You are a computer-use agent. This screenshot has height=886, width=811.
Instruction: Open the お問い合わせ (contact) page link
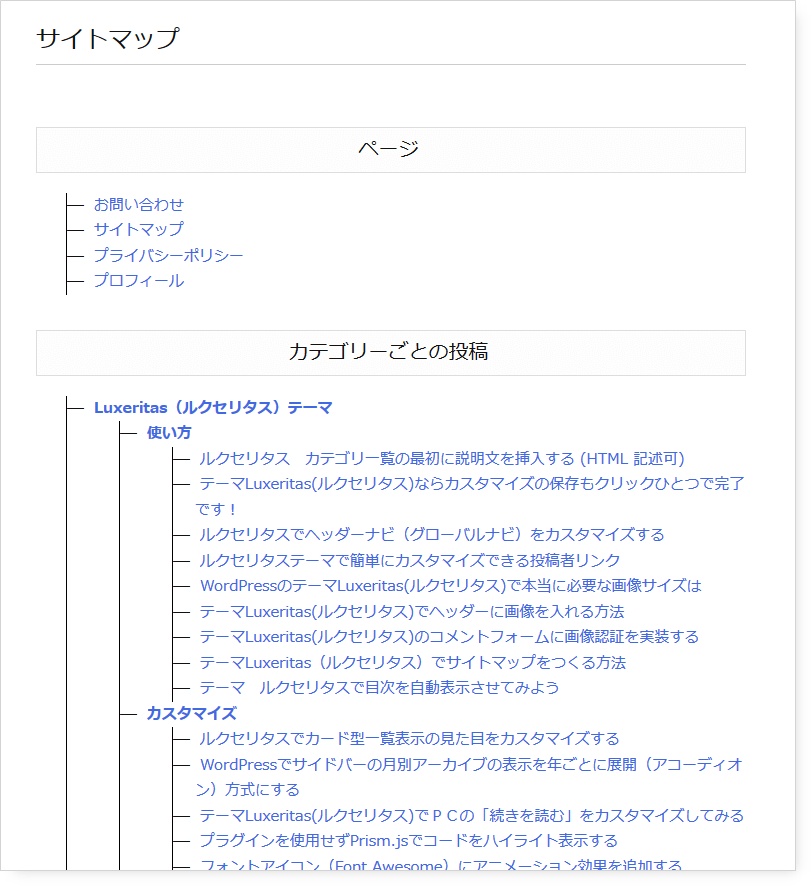138,204
